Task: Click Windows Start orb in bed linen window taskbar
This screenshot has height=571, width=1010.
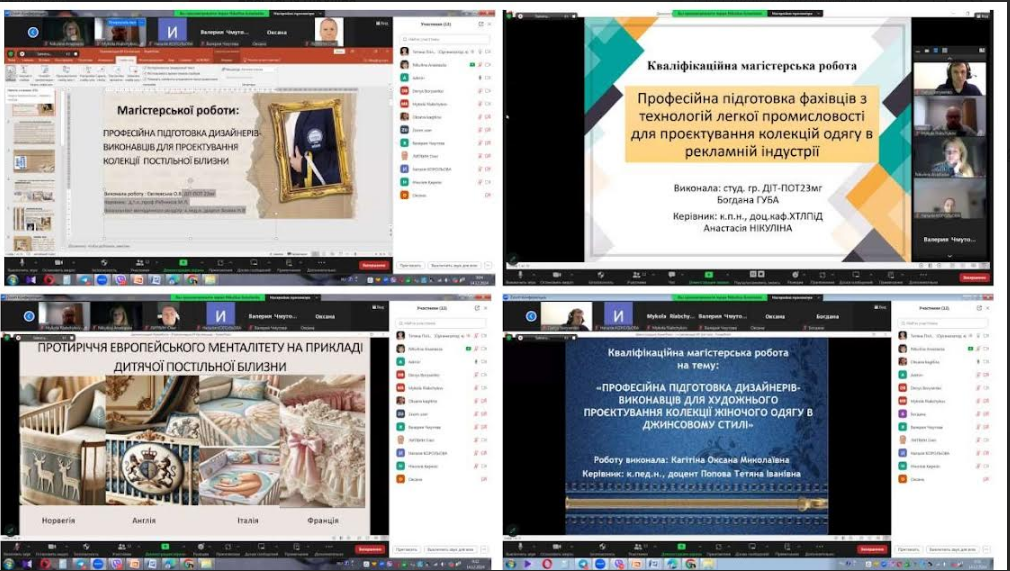Action: pyautogui.click(x=12, y=280)
